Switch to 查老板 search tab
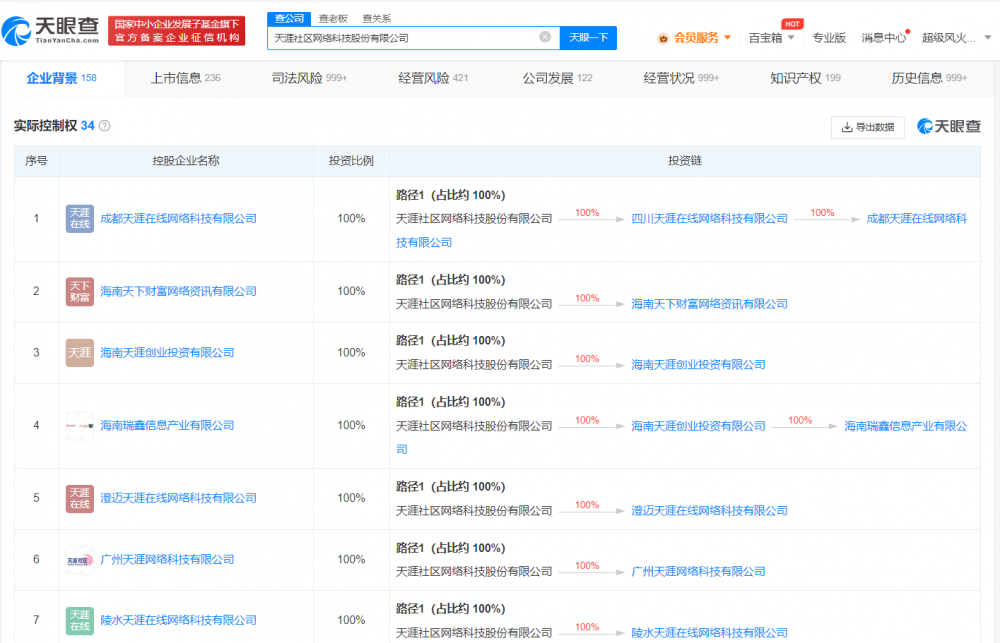 coord(333,18)
